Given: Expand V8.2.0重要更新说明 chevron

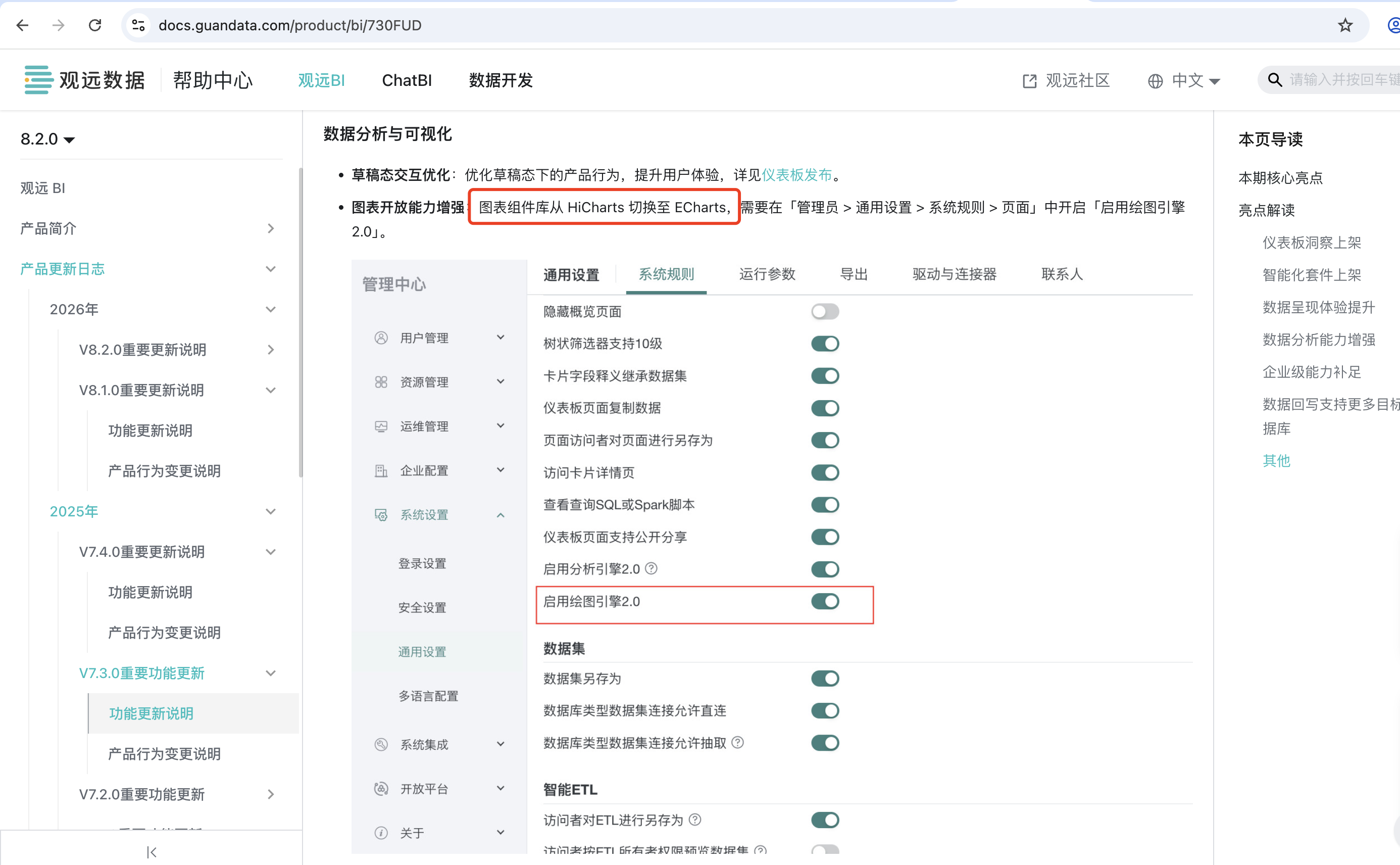Looking at the screenshot, I should pyautogui.click(x=271, y=350).
